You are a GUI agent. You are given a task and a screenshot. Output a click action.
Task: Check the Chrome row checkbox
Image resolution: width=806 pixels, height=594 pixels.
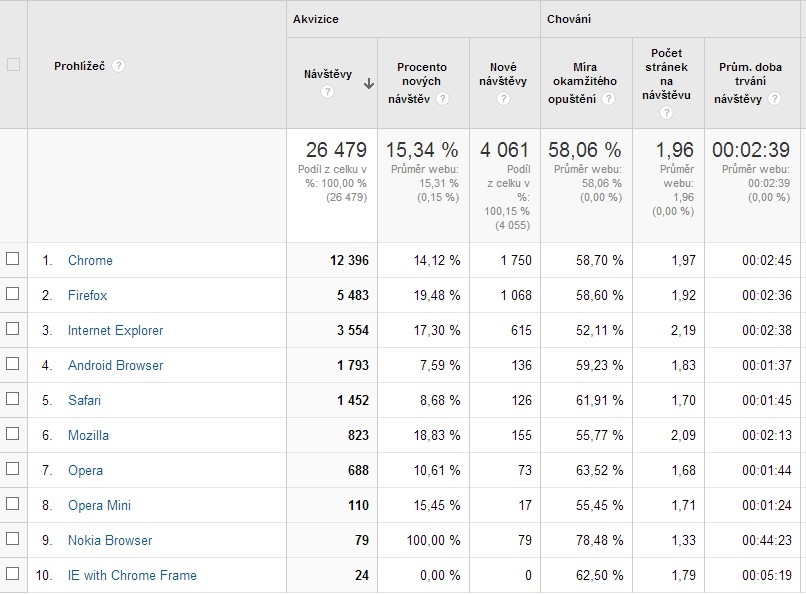12,258
